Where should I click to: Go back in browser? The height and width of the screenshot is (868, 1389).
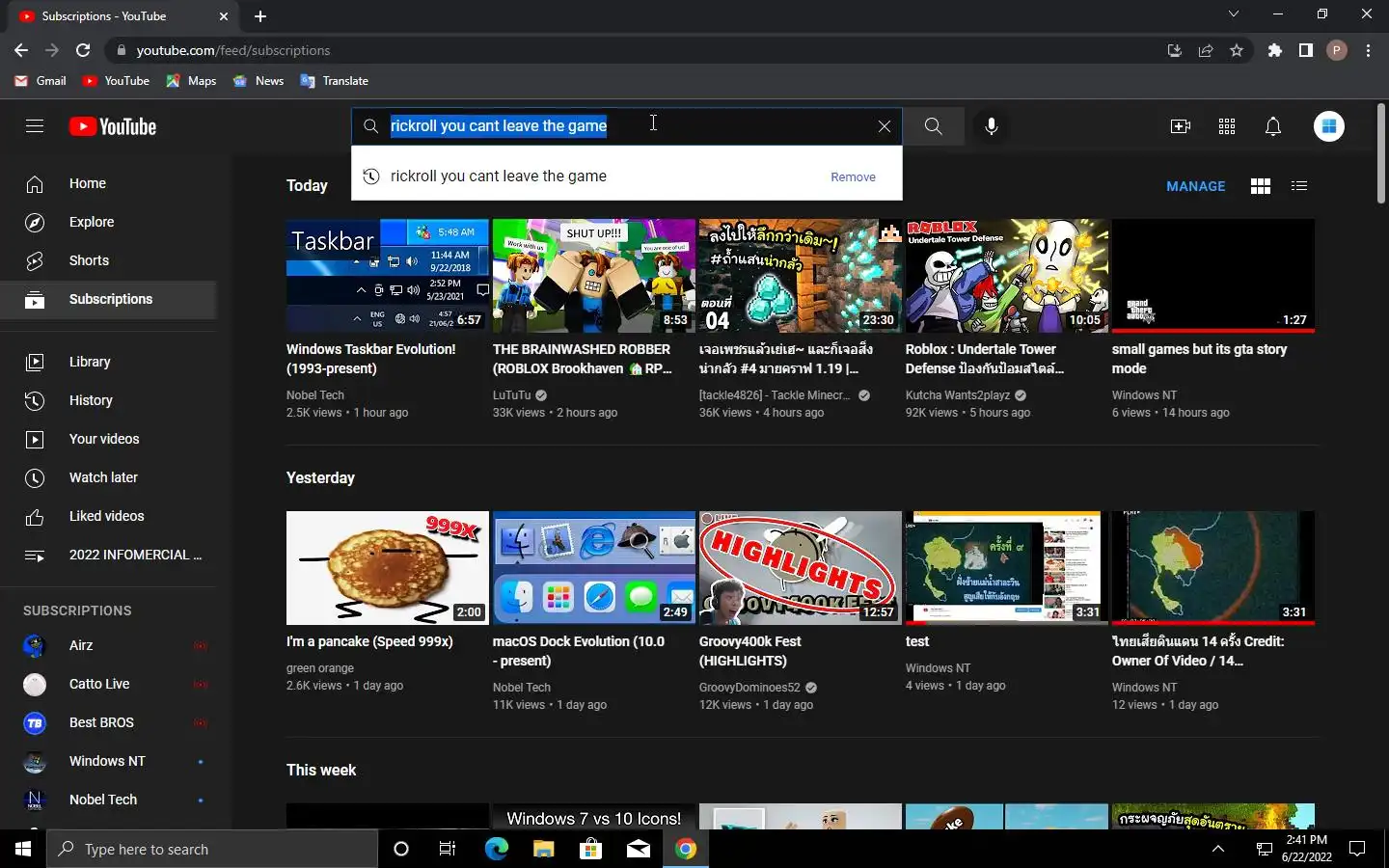[21, 50]
